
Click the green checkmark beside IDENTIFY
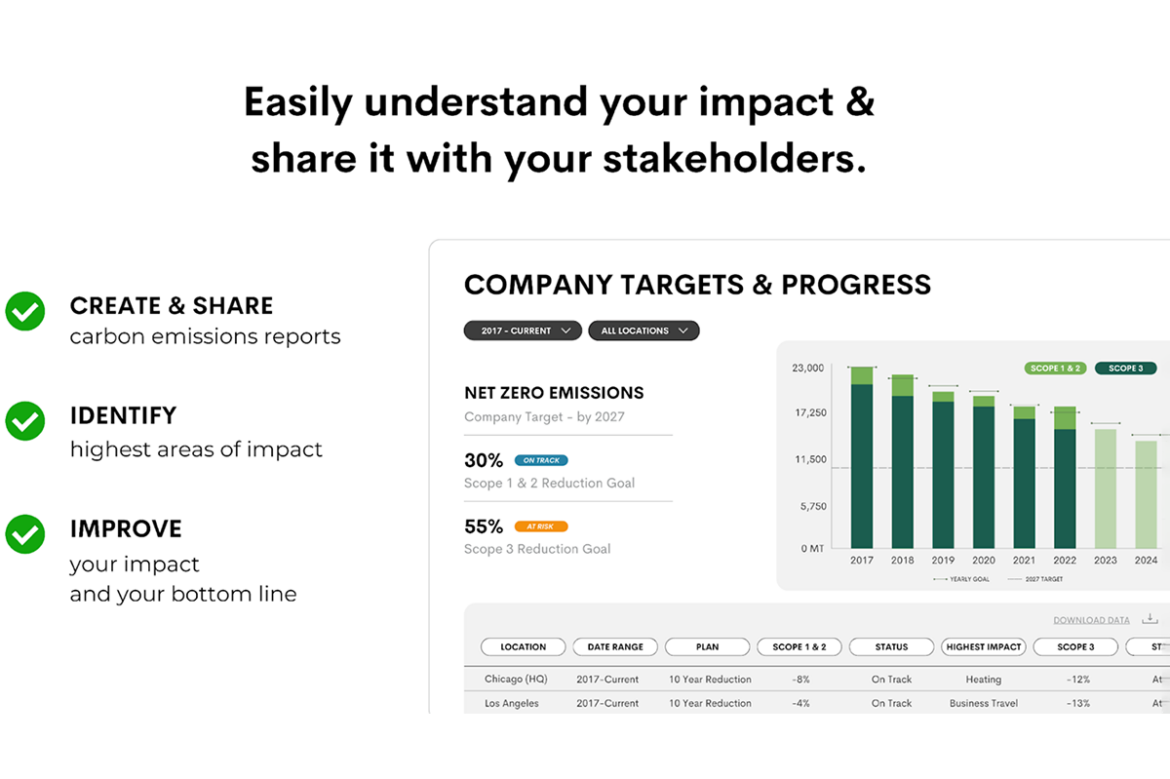(25, 421)
